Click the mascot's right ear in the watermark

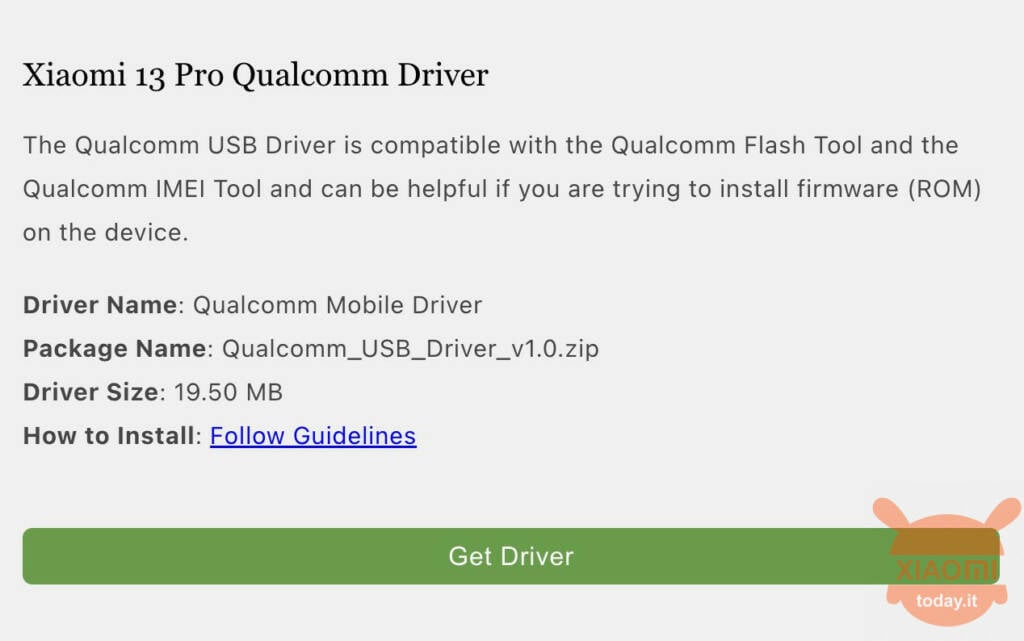pos(1001,512)
